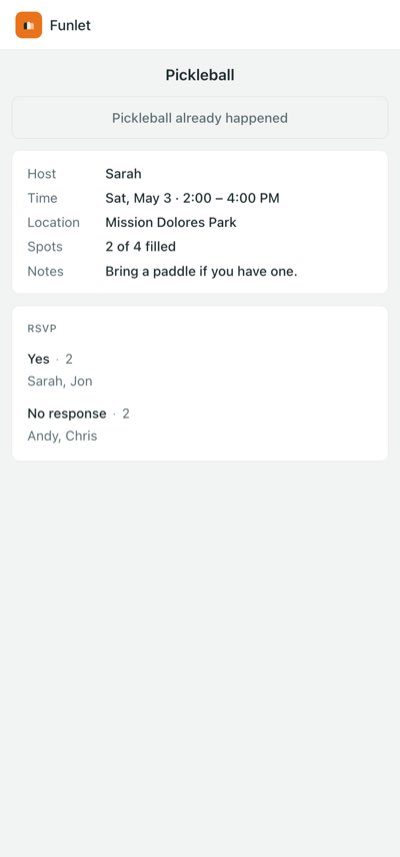Select the Andy, Chris names list
The image size is (400, 857).
(62, 436)
